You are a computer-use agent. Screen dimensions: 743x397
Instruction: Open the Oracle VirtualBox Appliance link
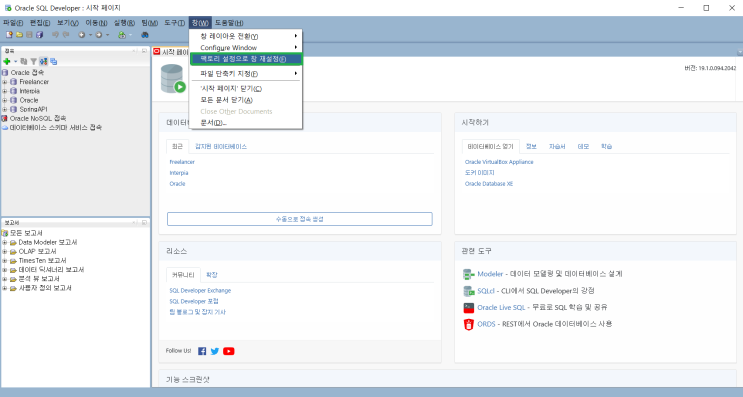click(x=499, y=162)
